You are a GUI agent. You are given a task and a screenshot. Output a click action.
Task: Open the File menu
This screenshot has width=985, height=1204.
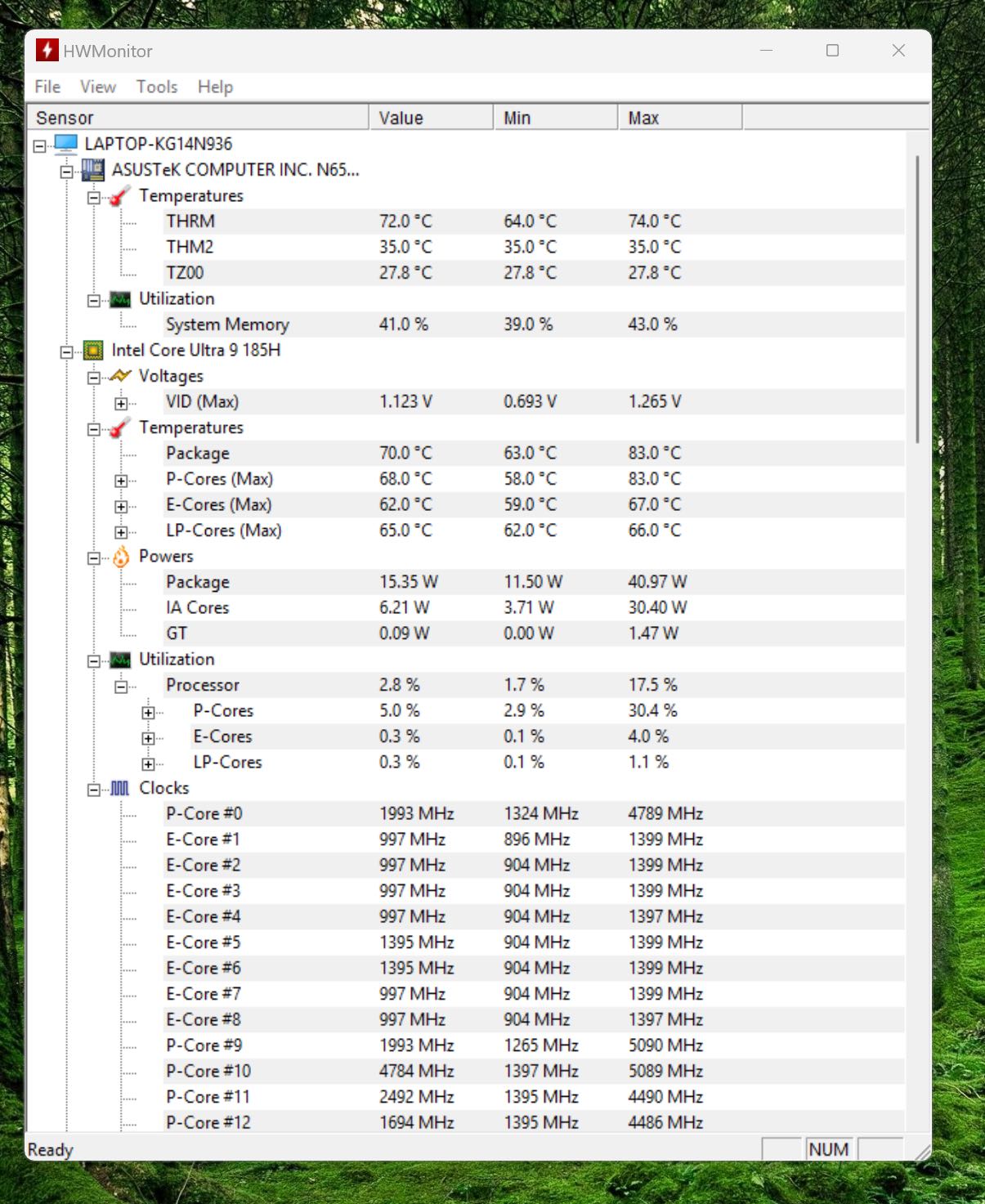click(47, 87)
